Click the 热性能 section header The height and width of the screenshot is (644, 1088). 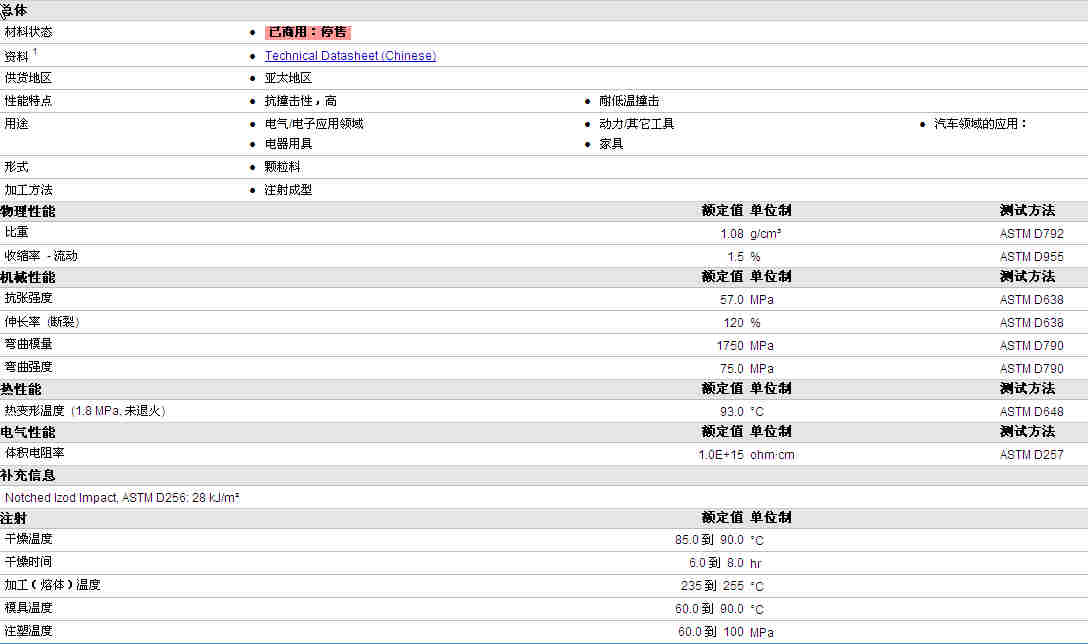[x=21, y=389]
